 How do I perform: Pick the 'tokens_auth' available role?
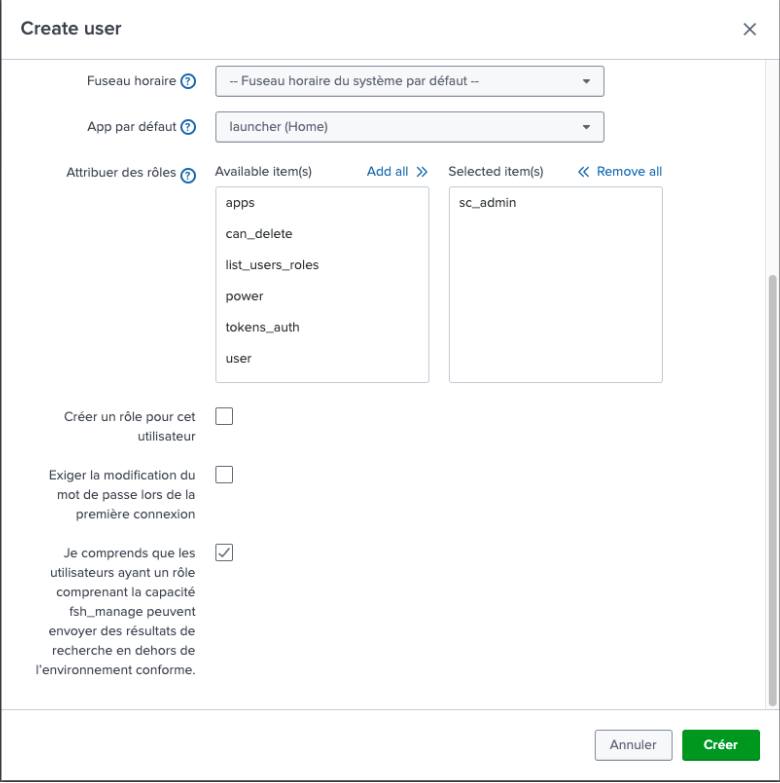click(x=262, y=327)
